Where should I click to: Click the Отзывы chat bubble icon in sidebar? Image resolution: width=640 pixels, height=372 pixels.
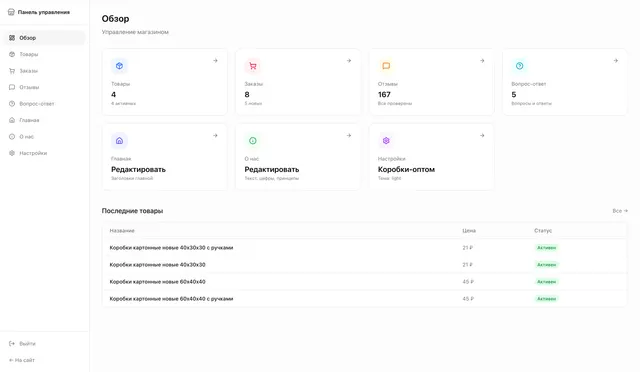(12, 87)
